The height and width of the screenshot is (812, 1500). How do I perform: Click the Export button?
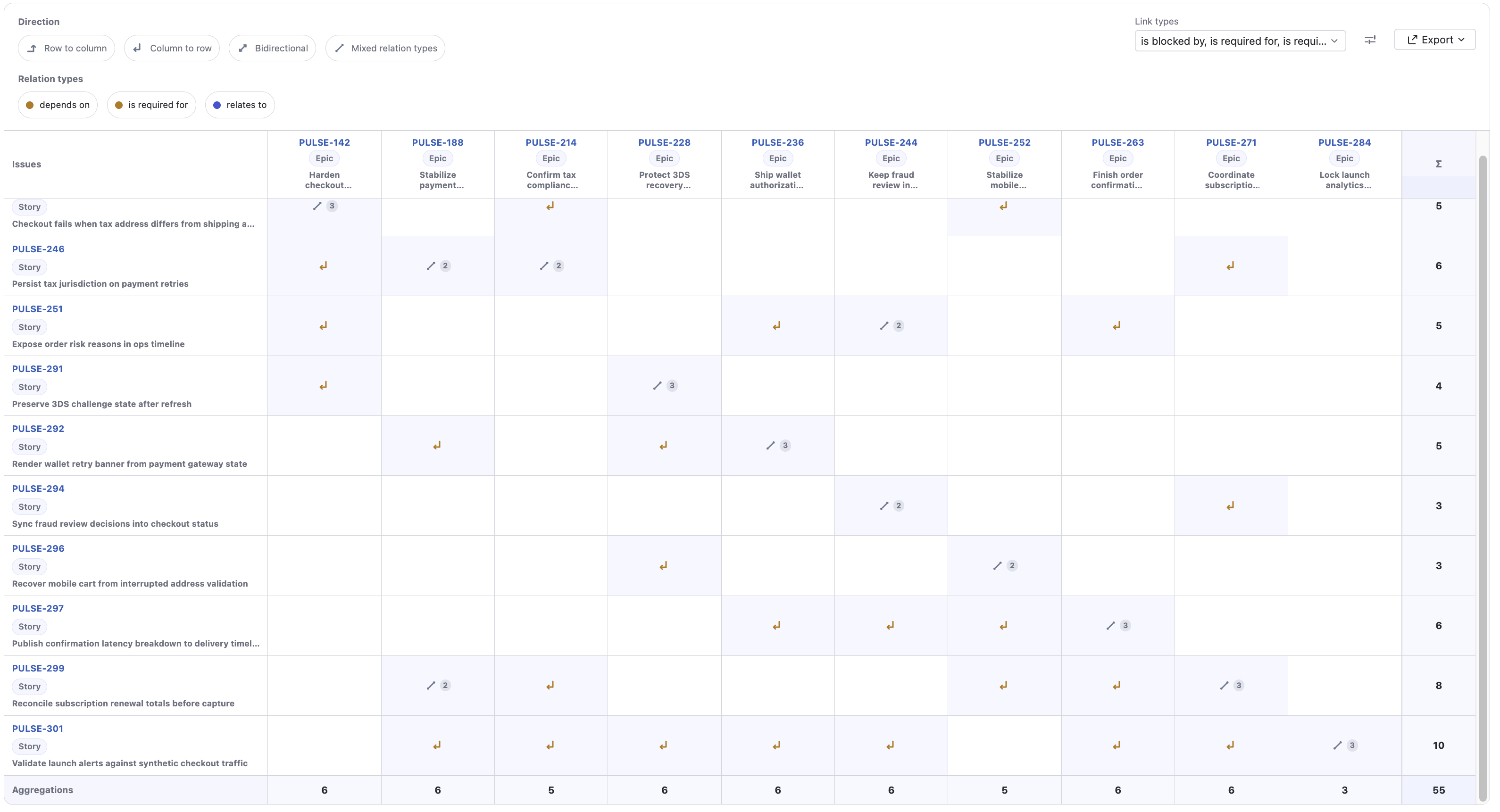point(1434,39)
